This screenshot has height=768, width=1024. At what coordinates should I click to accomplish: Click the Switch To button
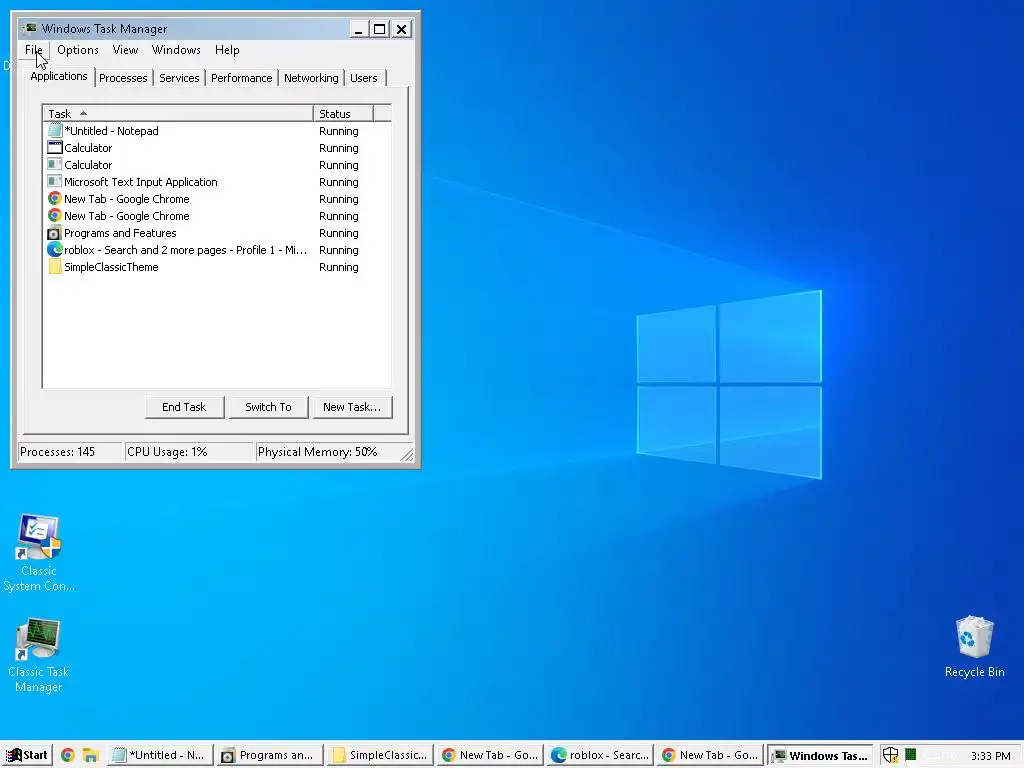click(268, 407)
